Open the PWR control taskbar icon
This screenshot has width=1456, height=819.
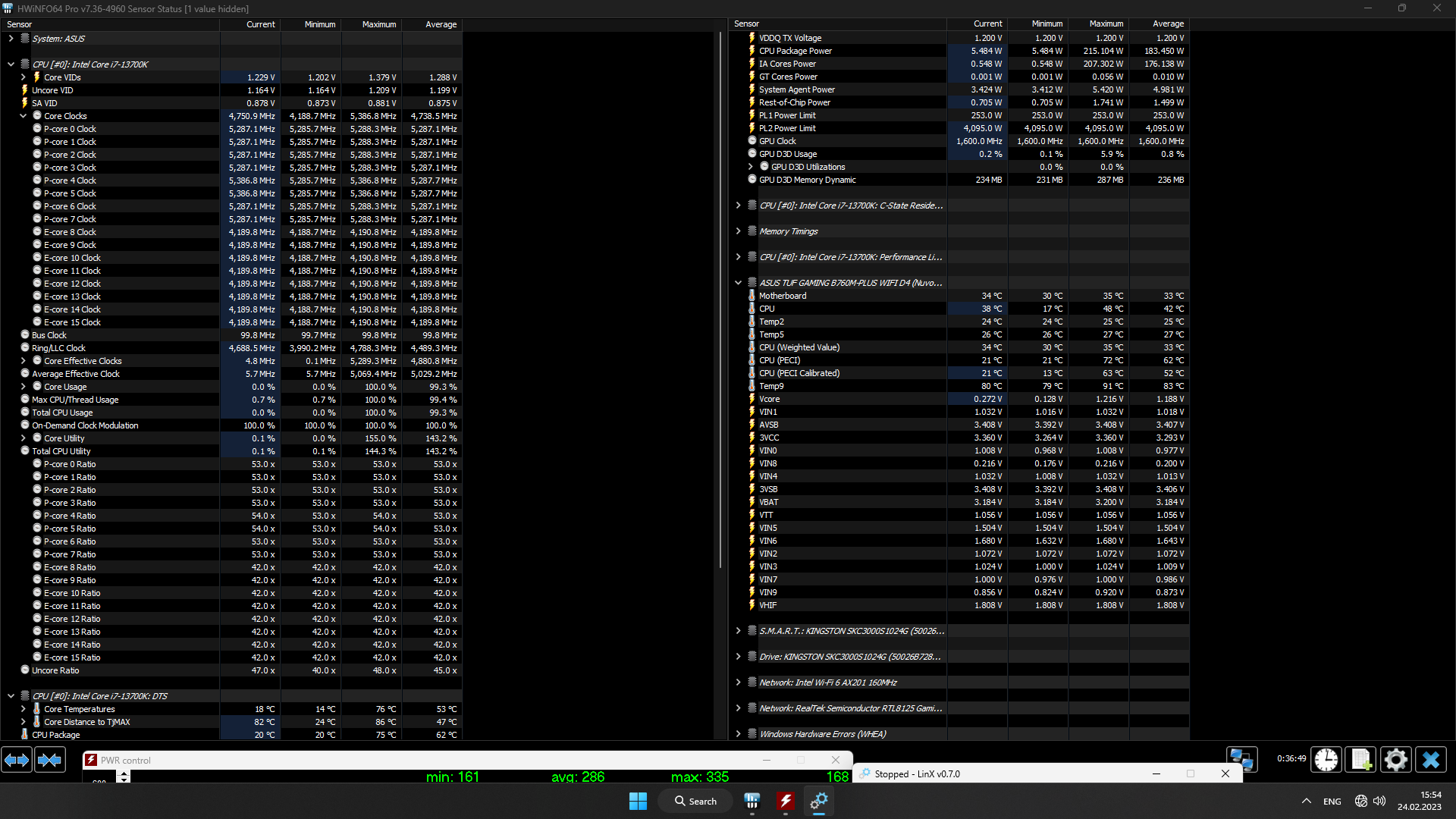coord(785,801)
